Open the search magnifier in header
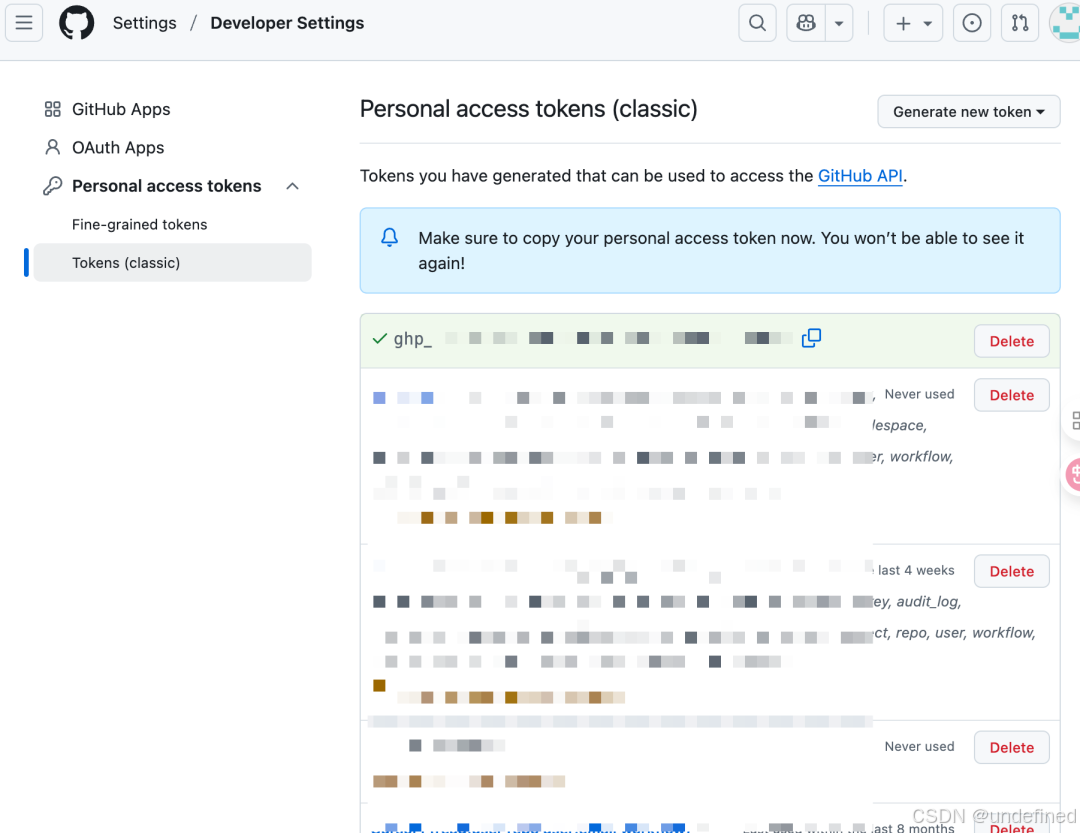Viewport: 1080px width, 833px height. coord(757,23)
